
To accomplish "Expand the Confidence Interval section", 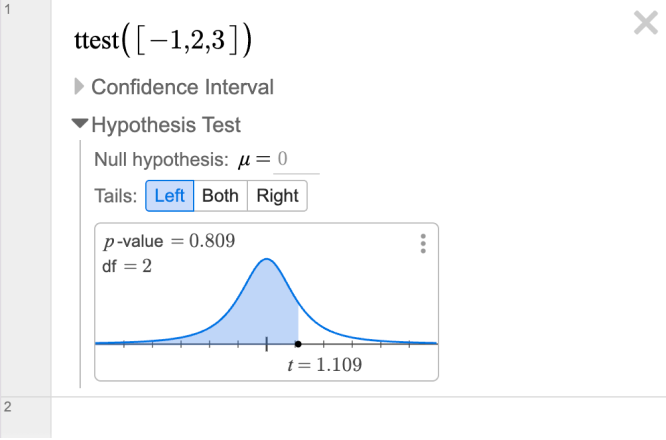I will click(174, 87).
